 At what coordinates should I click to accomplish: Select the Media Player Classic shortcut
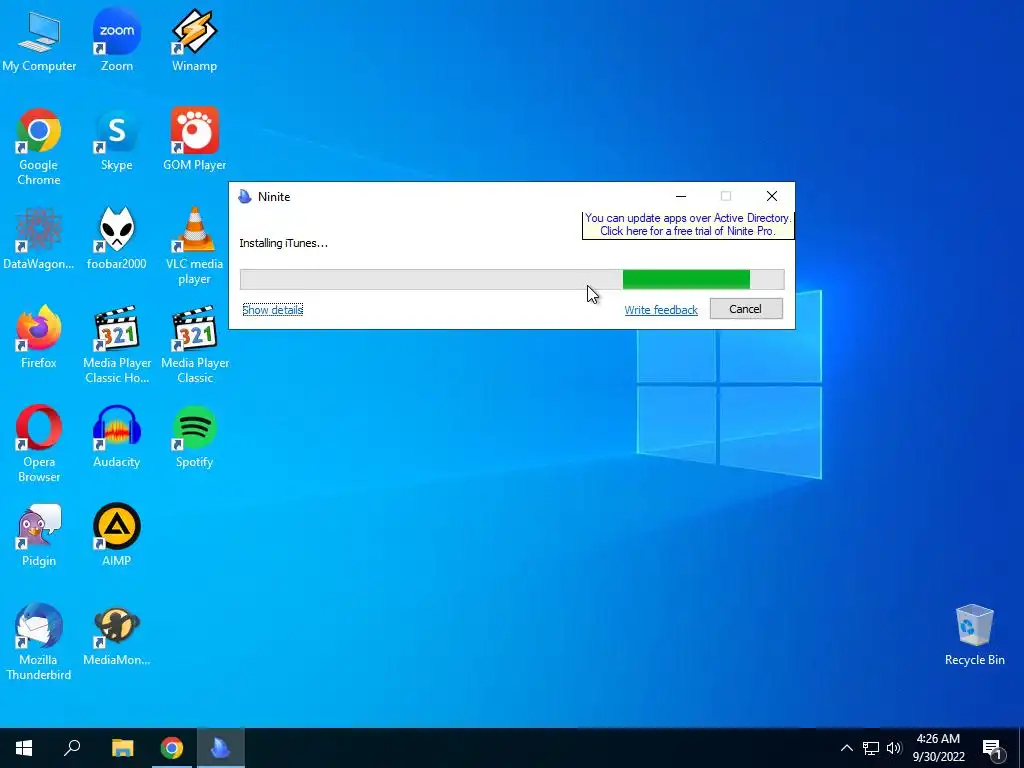click(x=194, y=345)
